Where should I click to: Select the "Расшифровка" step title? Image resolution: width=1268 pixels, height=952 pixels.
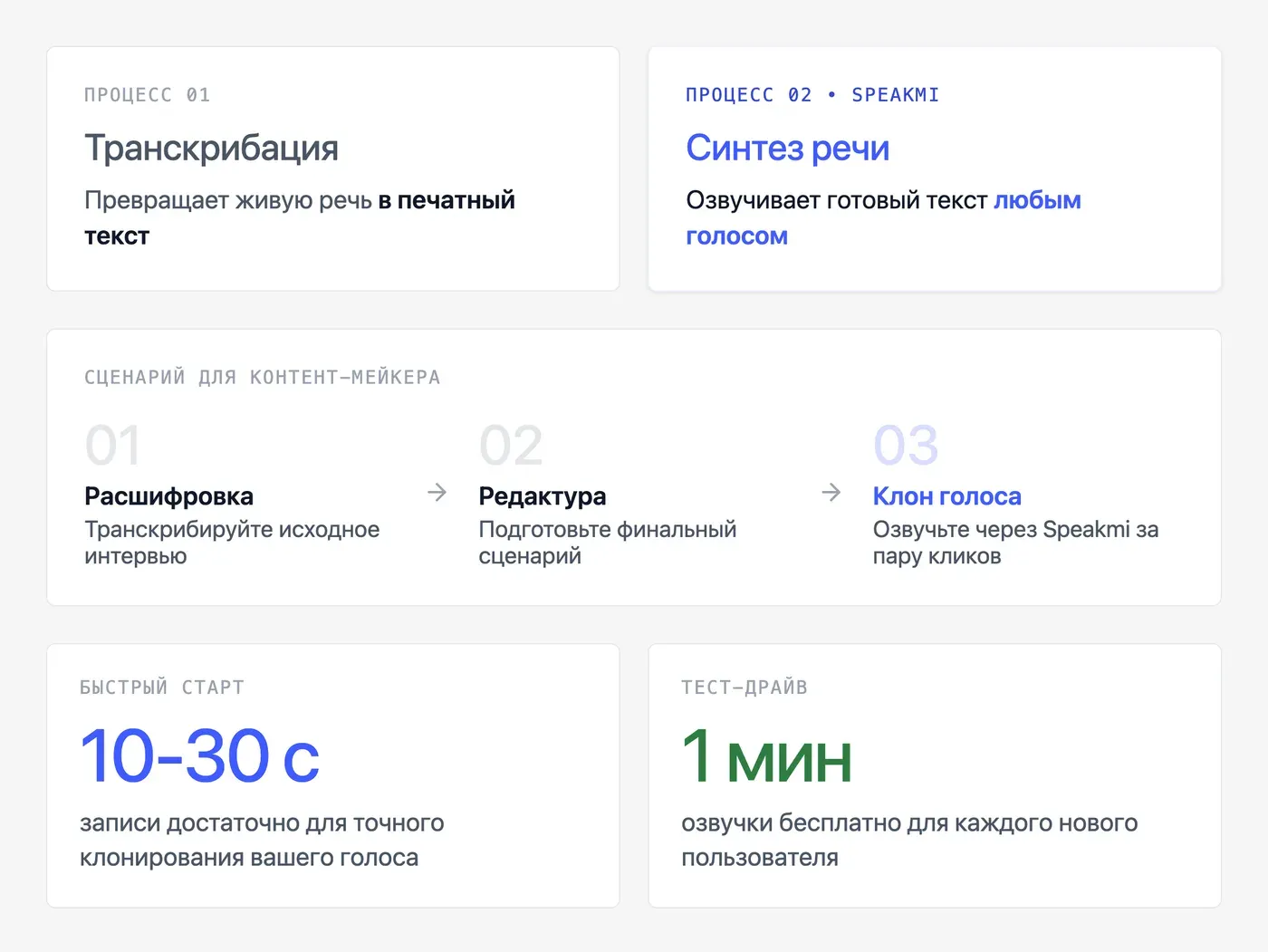click(168, 496)
